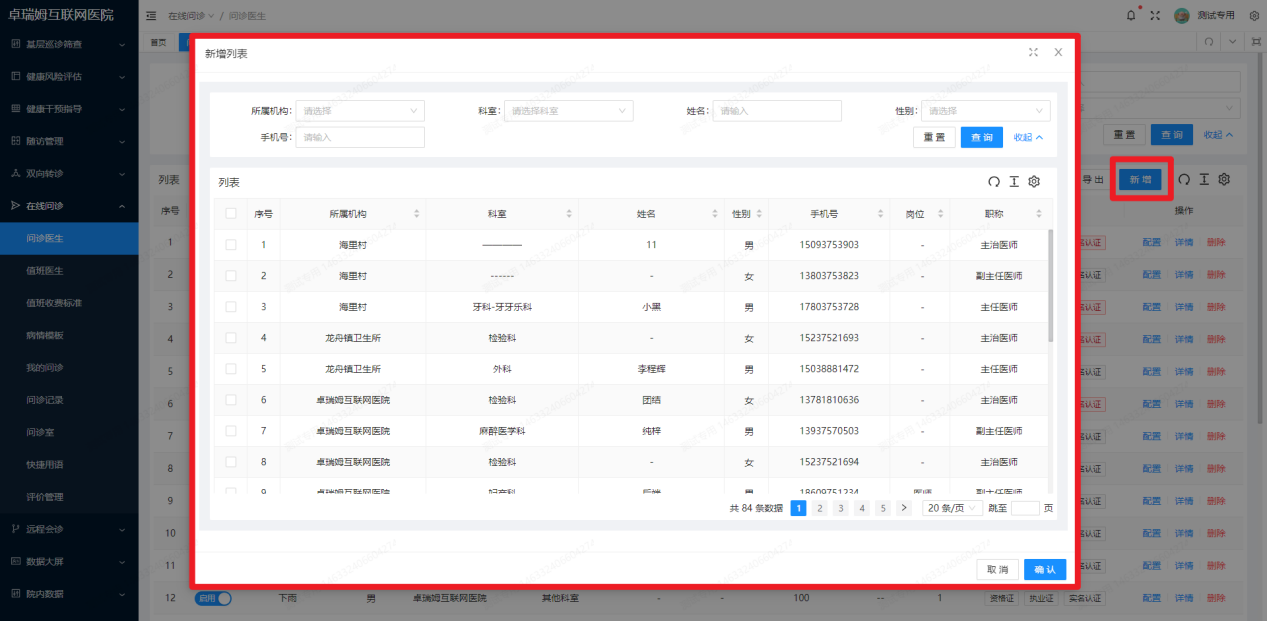The image size is (1267, 621).
Task: Click the background list refresh icon
Action: tap(1184, 179)
